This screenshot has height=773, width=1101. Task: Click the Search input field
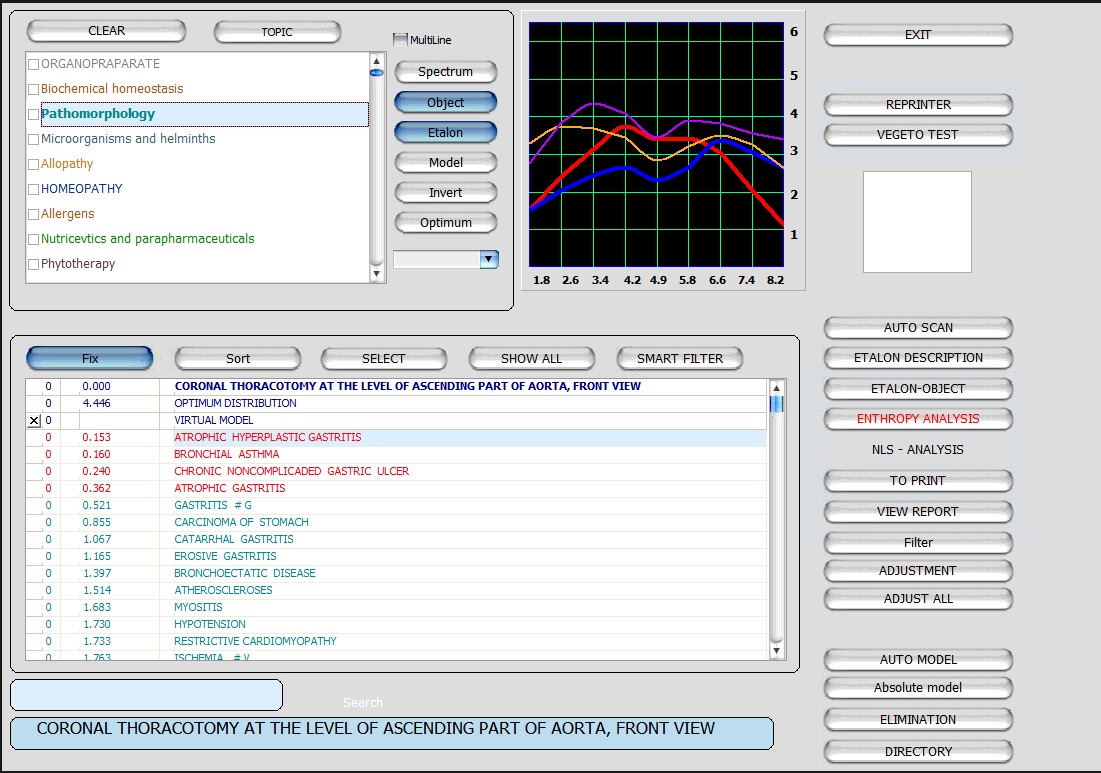[x=146, y=695]
